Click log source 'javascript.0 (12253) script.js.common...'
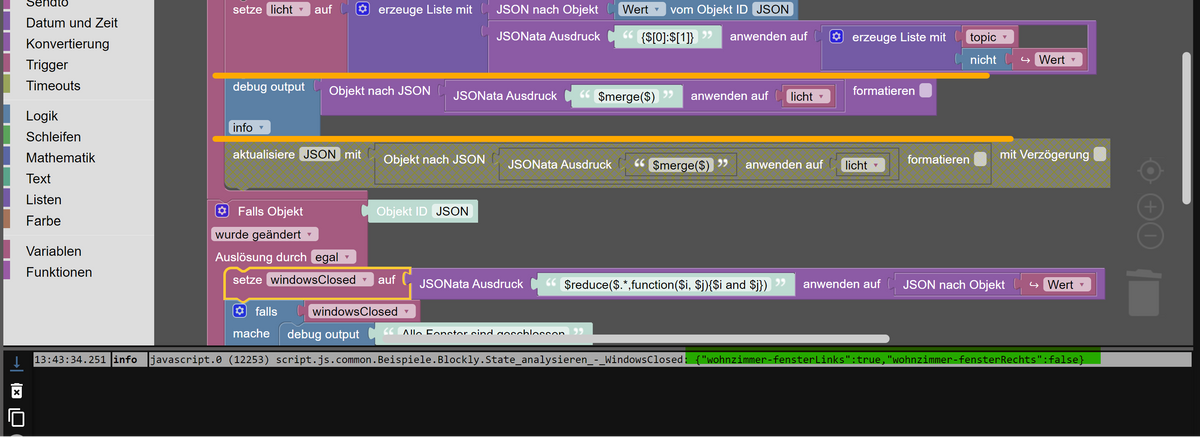This screenshot has width=1200, height=437. tap(417, 359)
